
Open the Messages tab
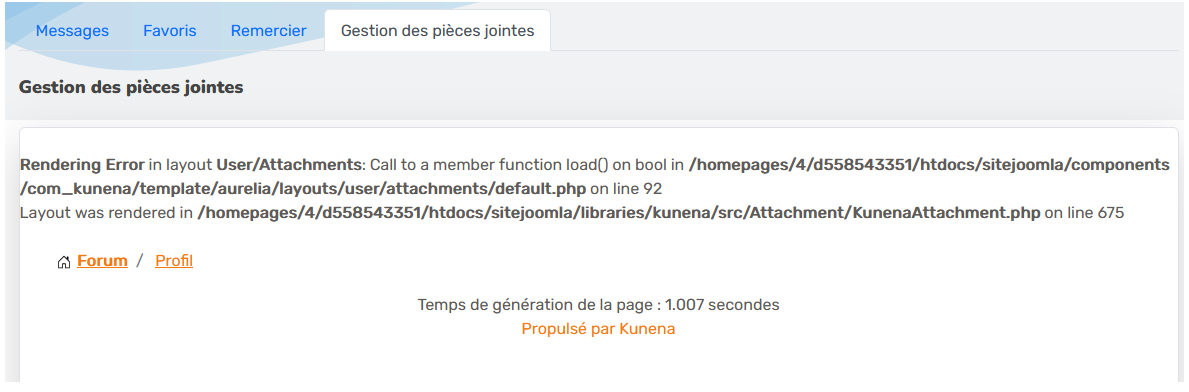point(72,31)
